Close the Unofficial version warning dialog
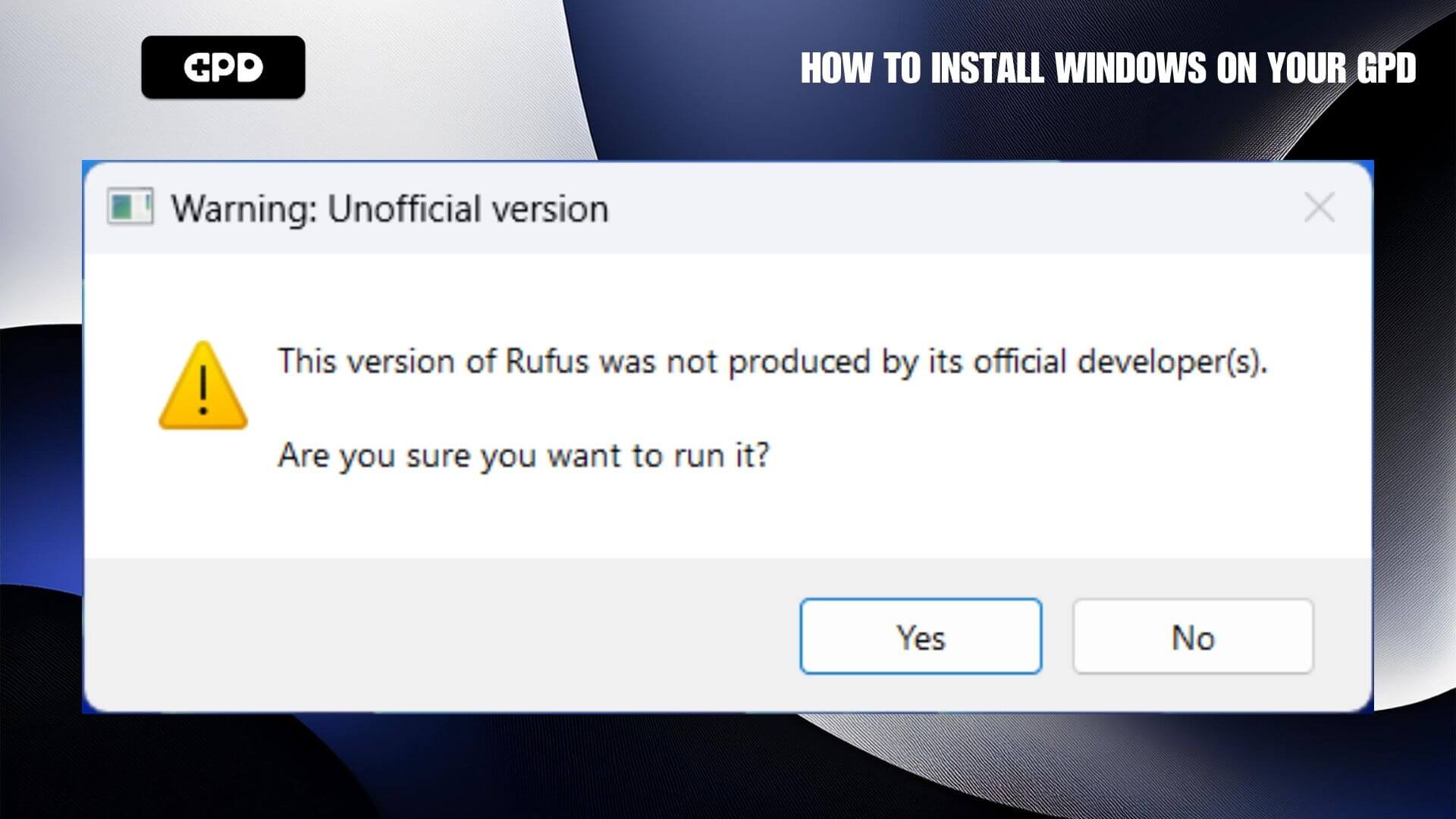 pyautogui.click(x=1319, y=207)
